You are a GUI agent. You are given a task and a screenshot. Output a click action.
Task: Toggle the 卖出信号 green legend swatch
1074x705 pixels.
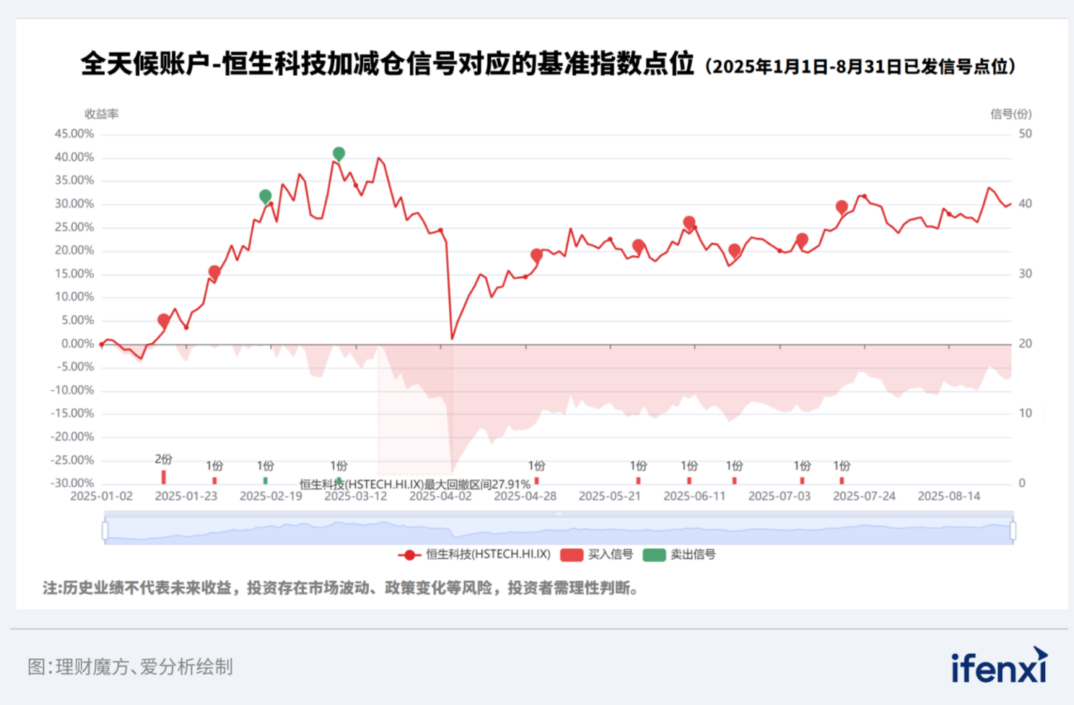click(654, 555)
